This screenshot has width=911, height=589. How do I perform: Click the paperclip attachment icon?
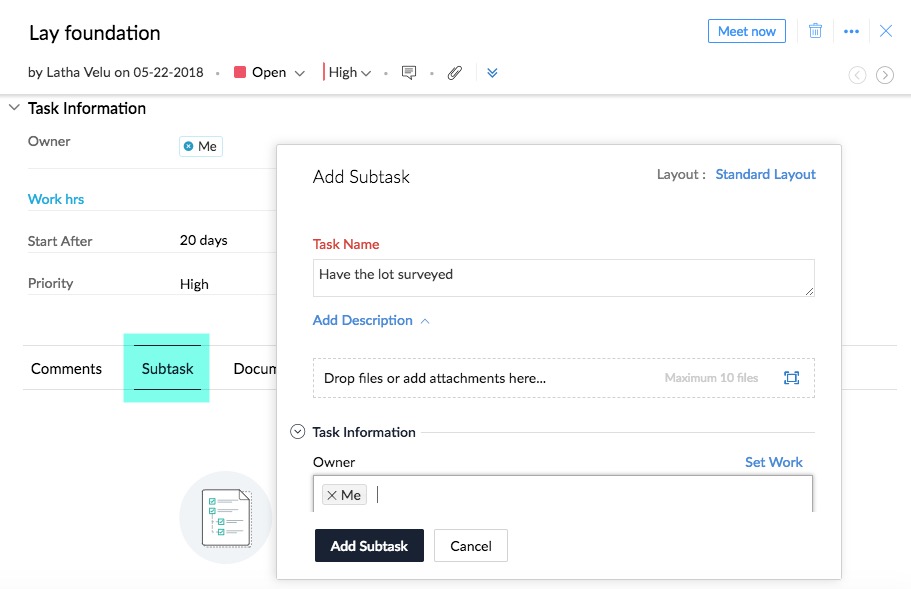coord(455,73)
